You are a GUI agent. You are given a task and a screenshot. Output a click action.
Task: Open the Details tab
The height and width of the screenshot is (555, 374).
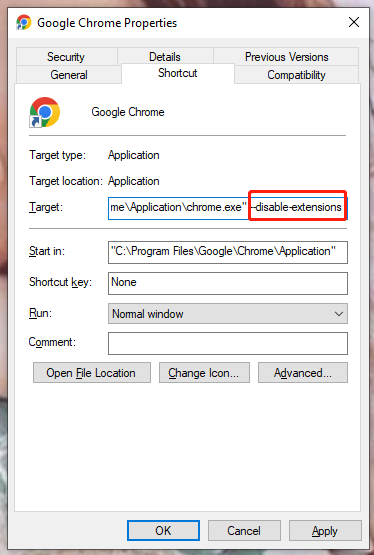(165, 57)
